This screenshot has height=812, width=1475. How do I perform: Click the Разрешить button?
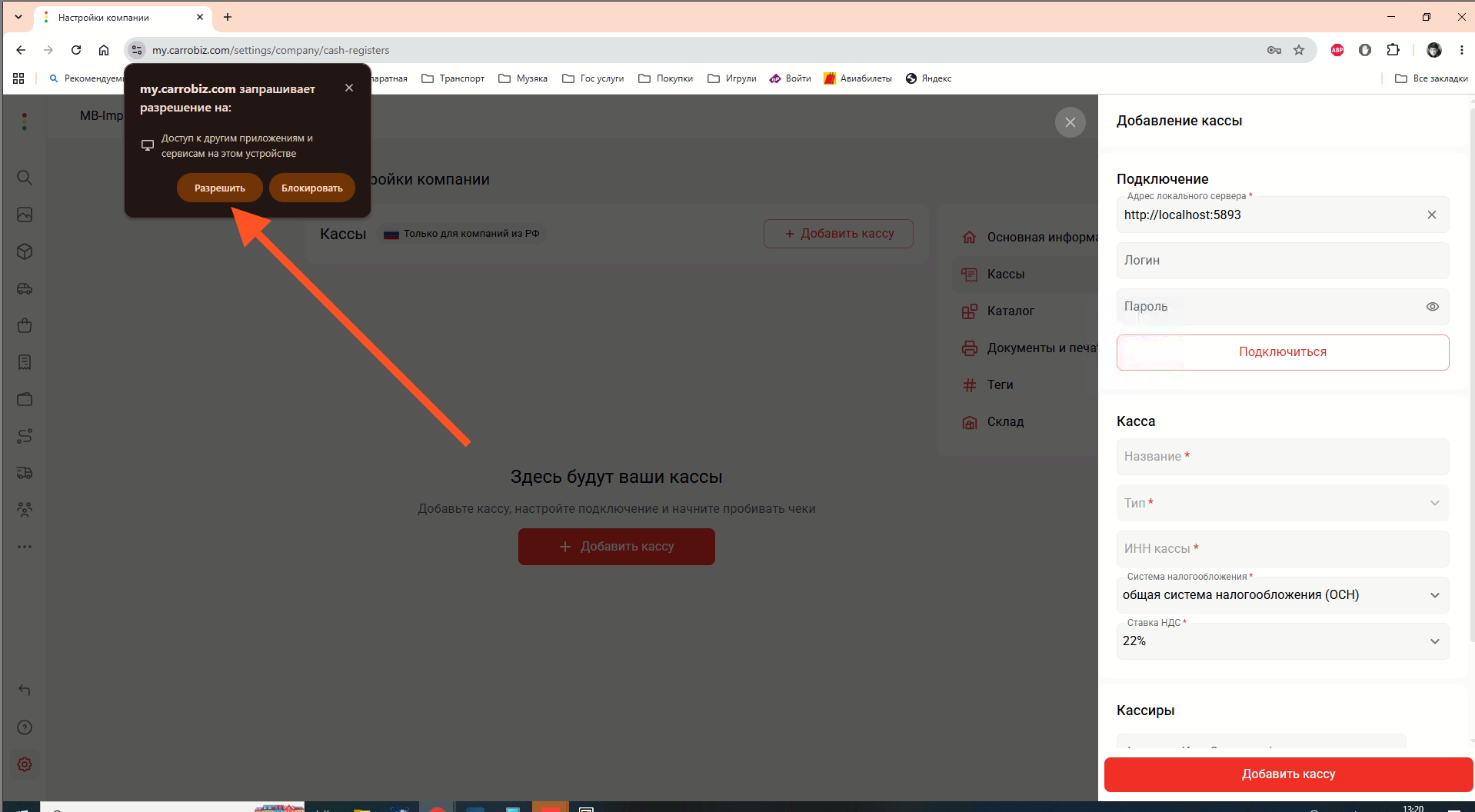point(220,188)
